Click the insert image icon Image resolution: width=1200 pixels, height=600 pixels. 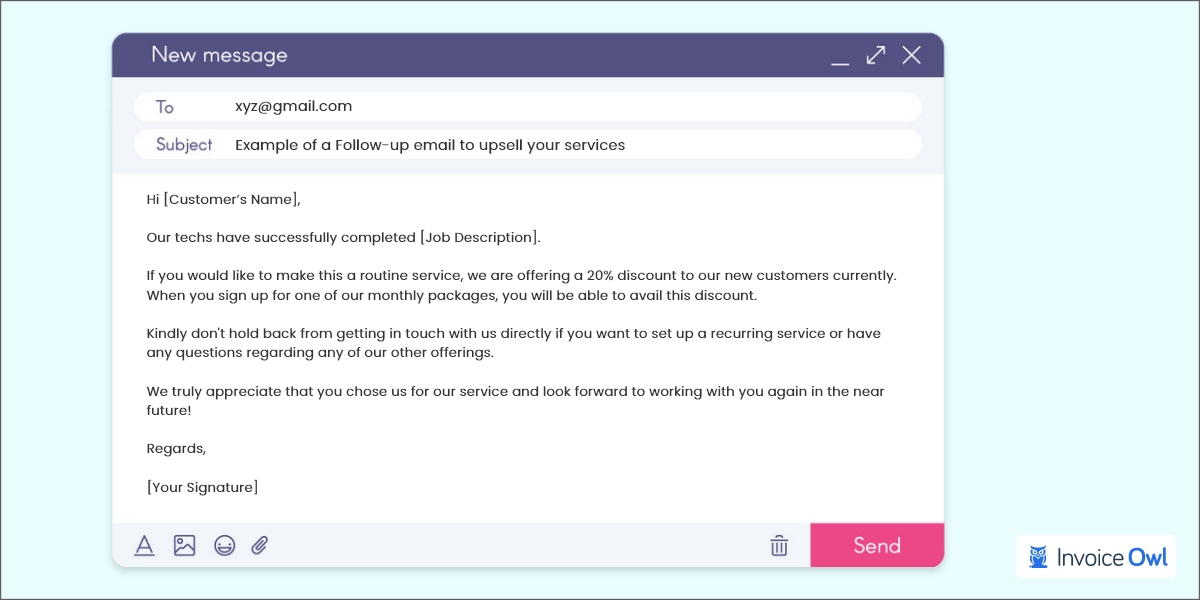(x=184, y=545)
